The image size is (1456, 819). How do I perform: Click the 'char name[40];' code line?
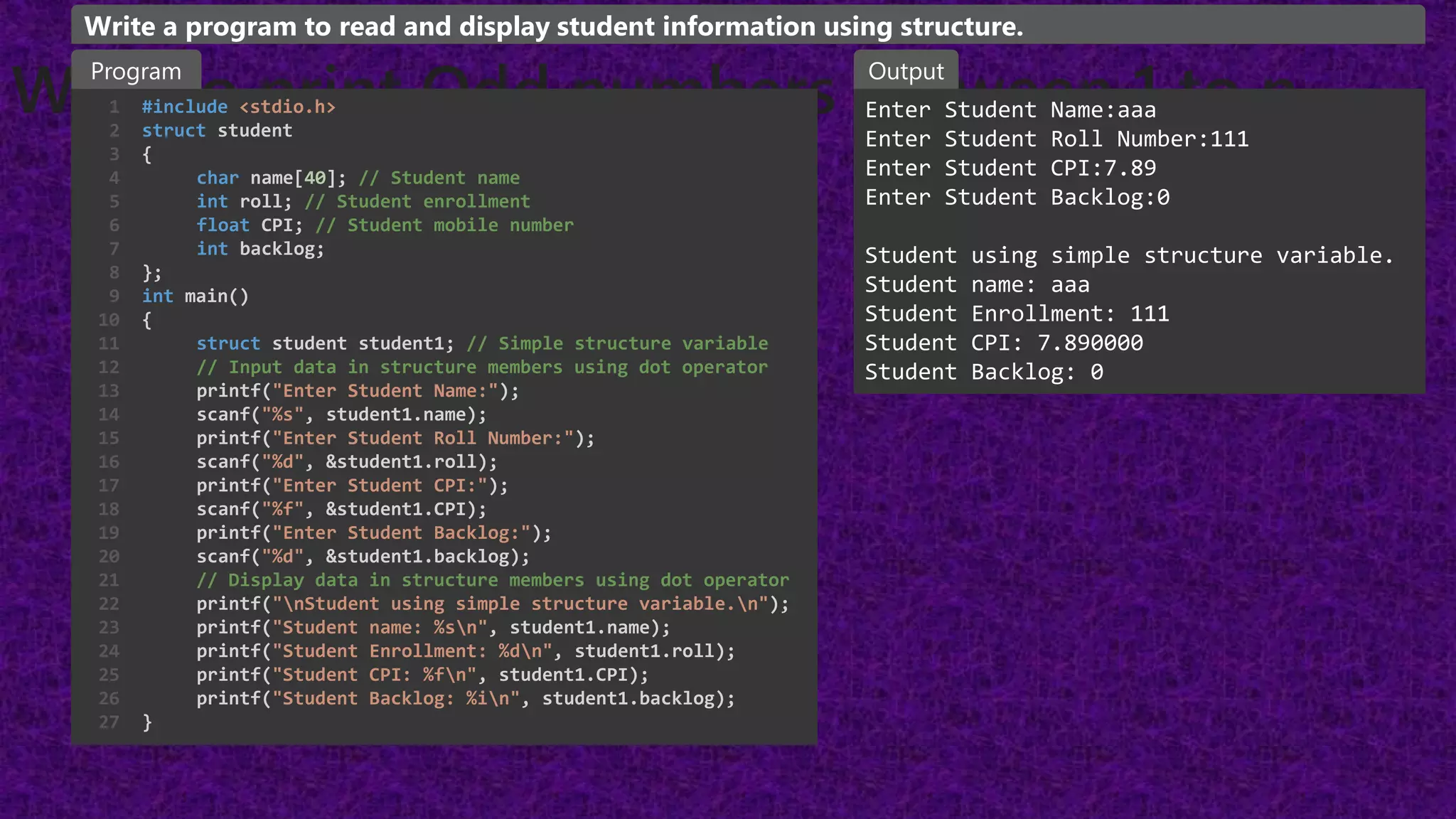pos(358,178)
